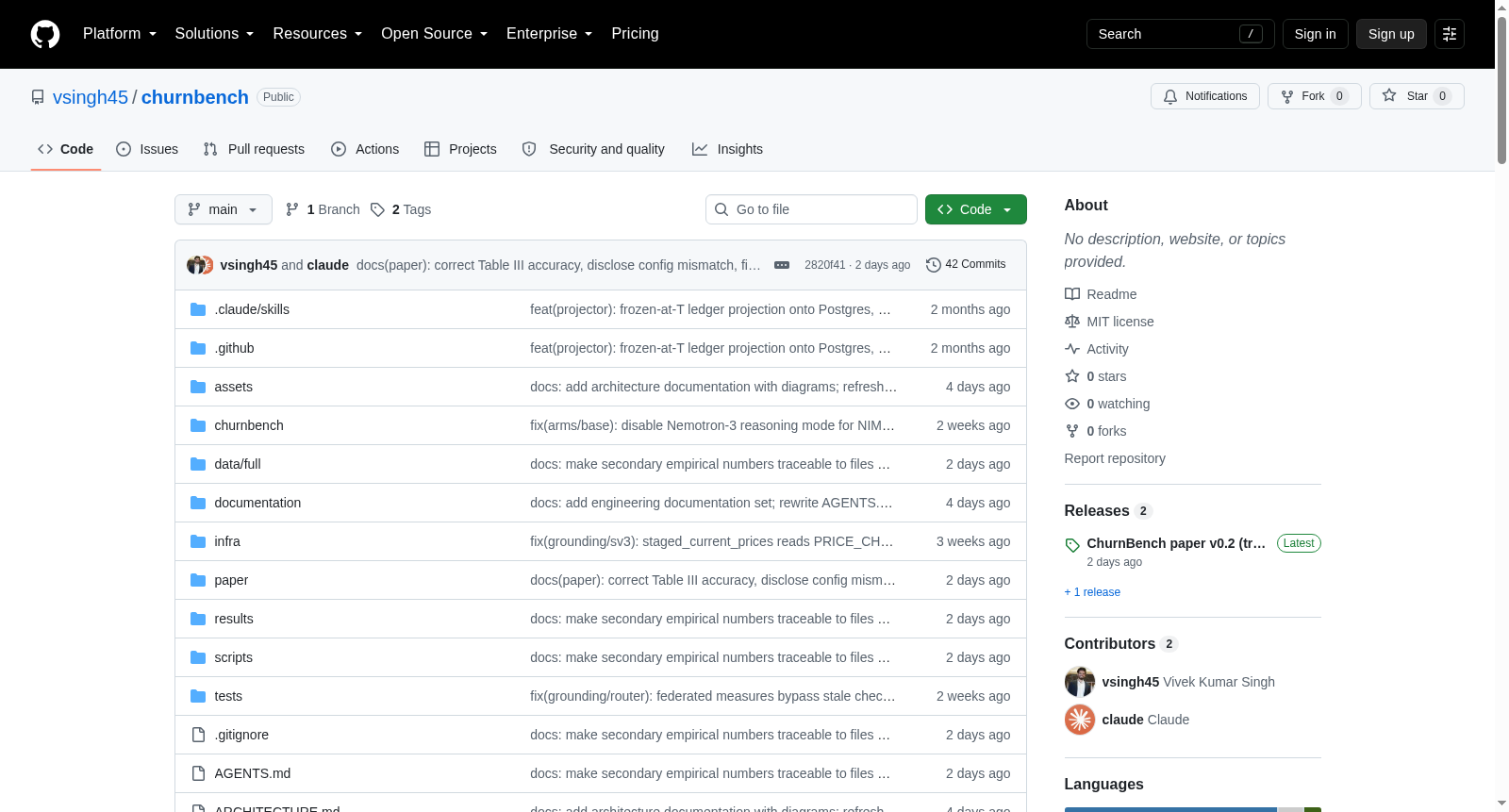
Task: Click the Languages bar blue segment
Action: [1170, 809]
